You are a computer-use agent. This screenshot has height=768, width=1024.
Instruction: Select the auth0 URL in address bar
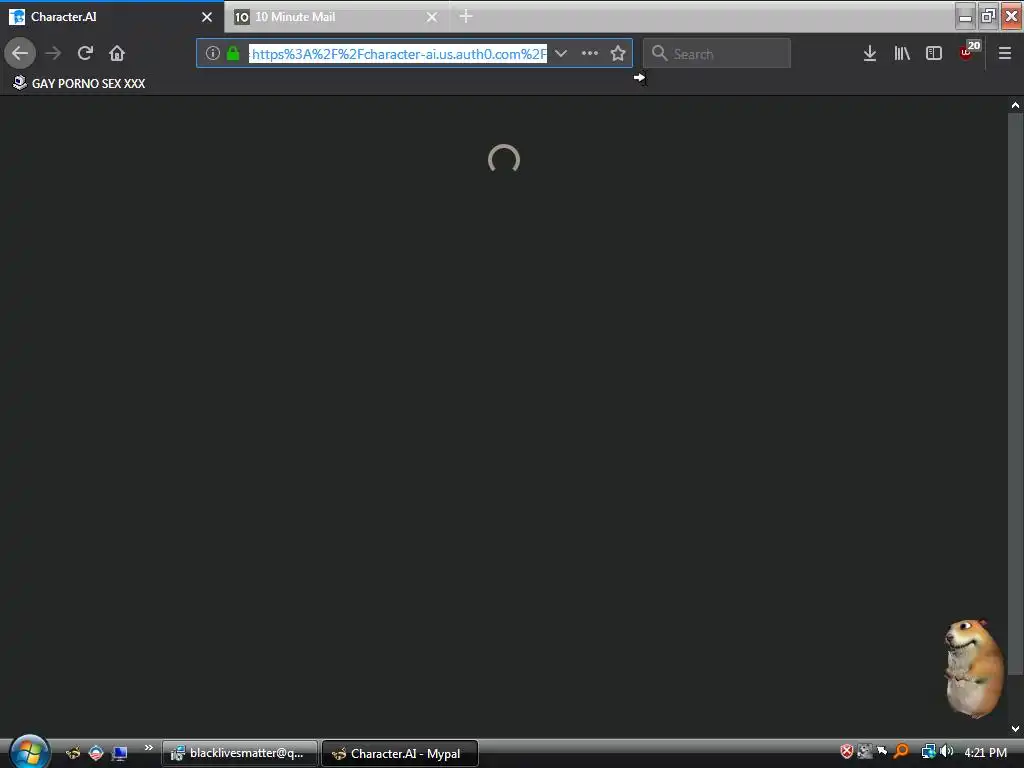pos(398,54)
